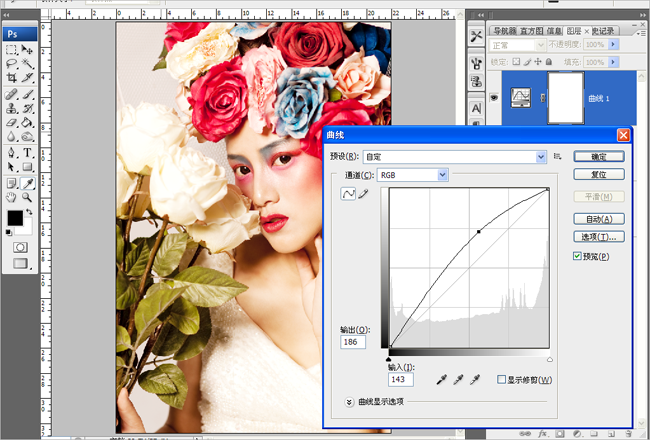Image resolution: width=650 pixels, height=440 pixels.
Task: Switch to the 信息 Info tab
Action: click(x=554, y=31)
